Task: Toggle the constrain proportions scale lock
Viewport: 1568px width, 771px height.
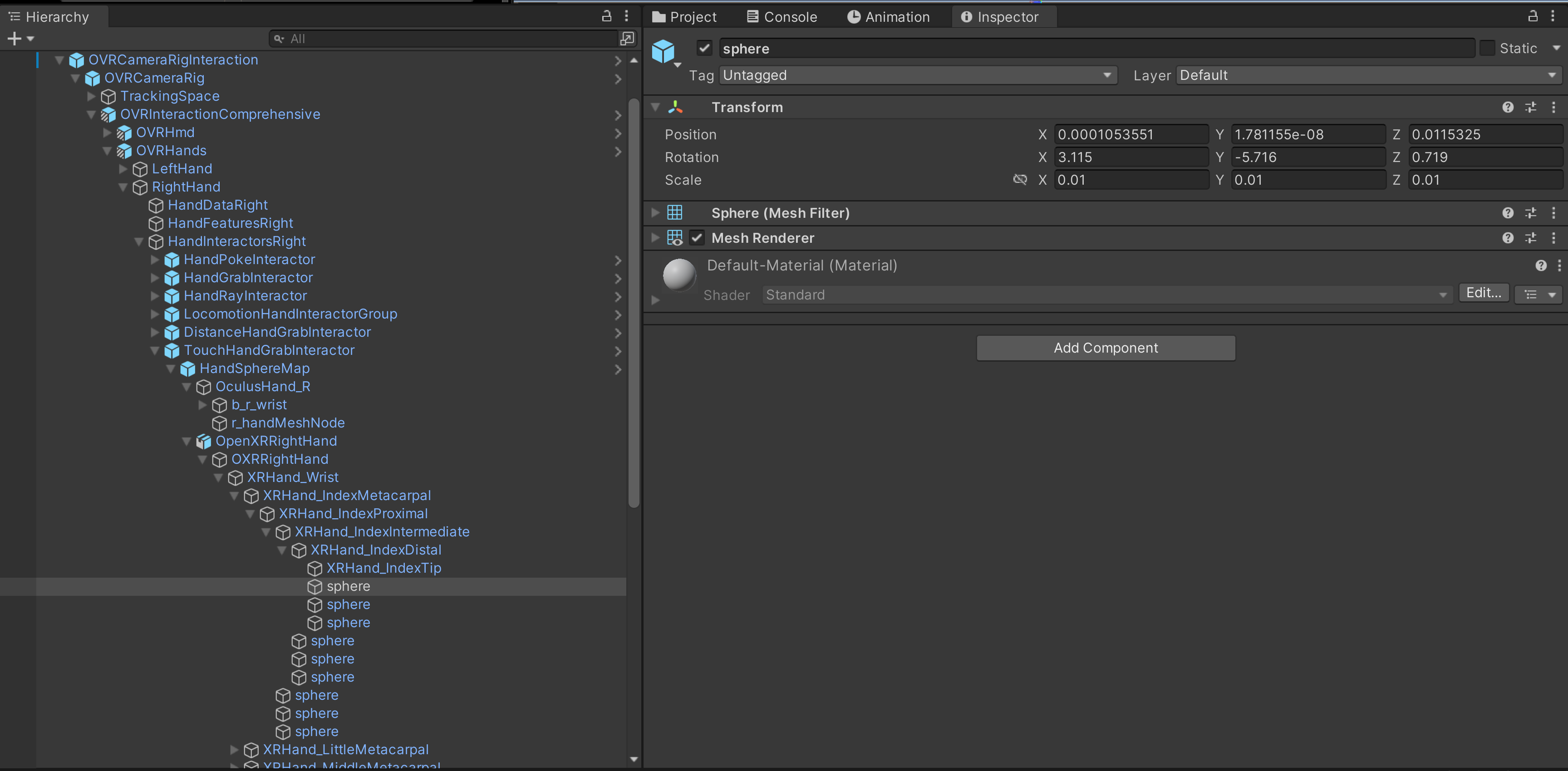Action: (x=1020, y=179)
